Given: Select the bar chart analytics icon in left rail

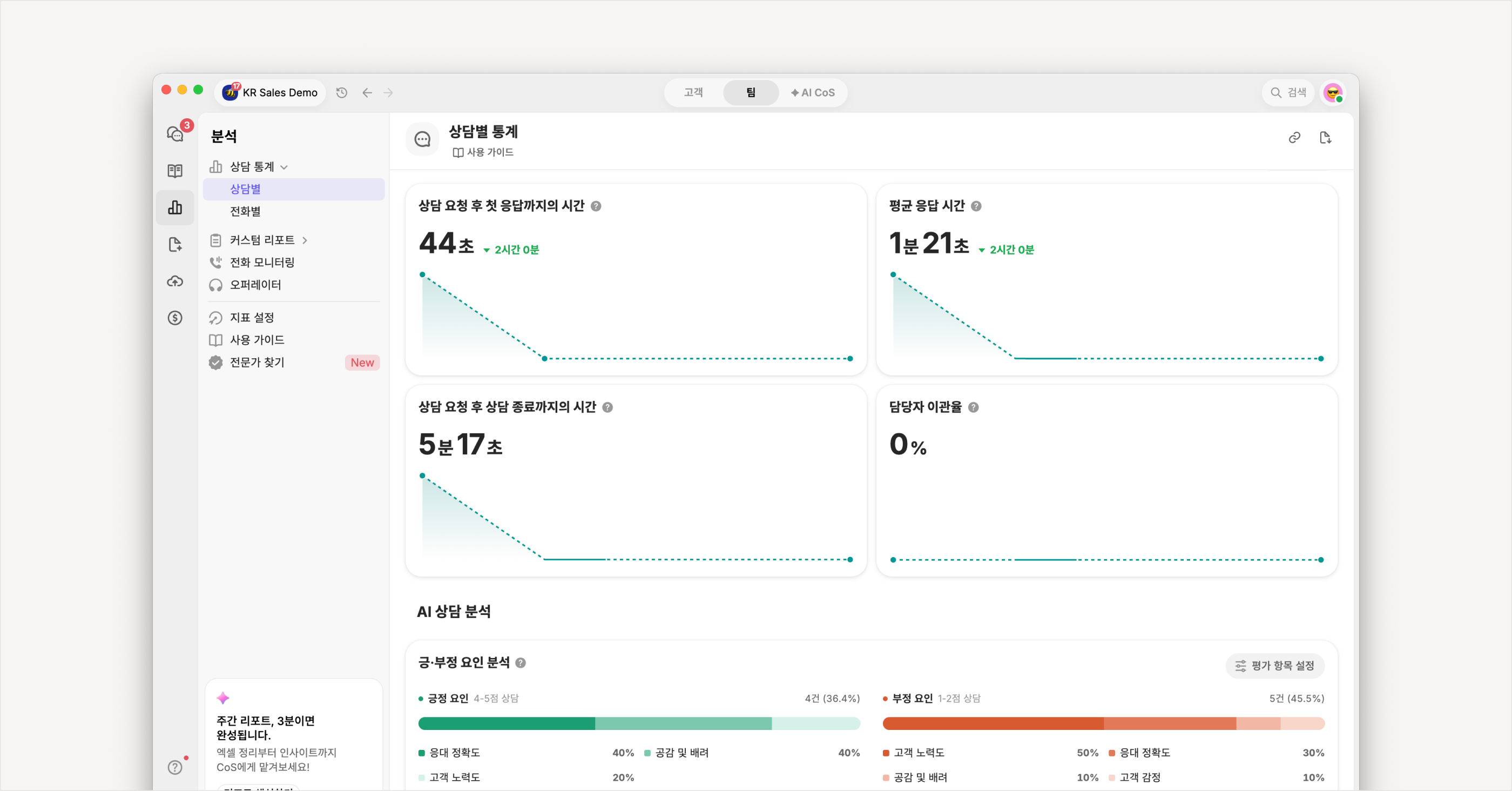Looking at the screenshot, I should [x=175, y=208].
